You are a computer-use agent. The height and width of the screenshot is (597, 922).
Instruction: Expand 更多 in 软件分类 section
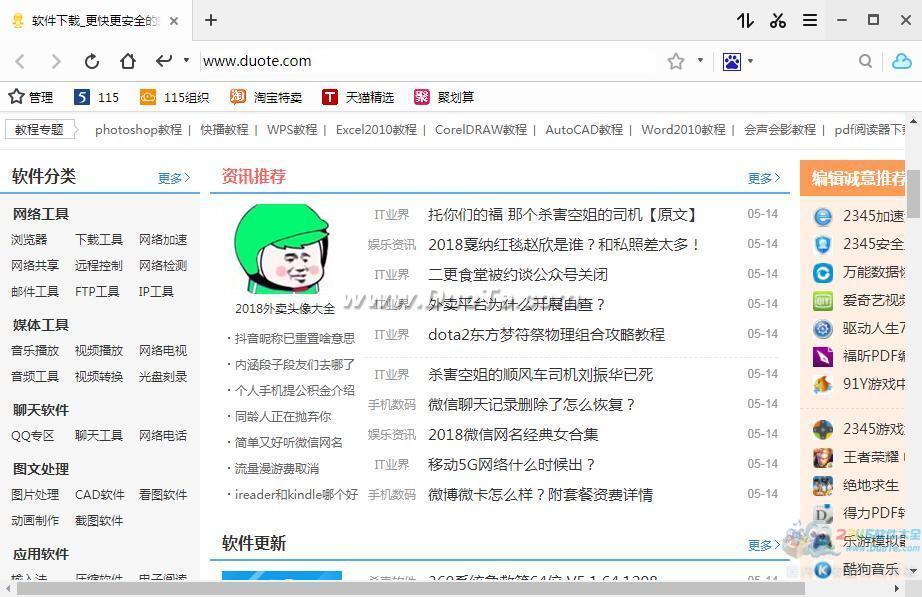point(173,178)
